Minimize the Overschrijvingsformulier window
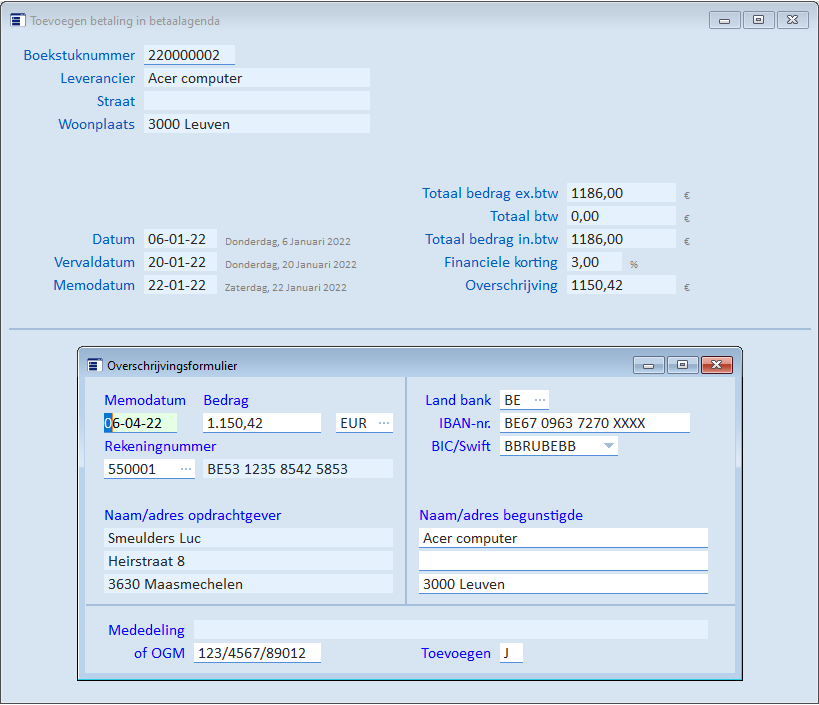This screenshot has width=819, height=705. (x=649, y=366)
